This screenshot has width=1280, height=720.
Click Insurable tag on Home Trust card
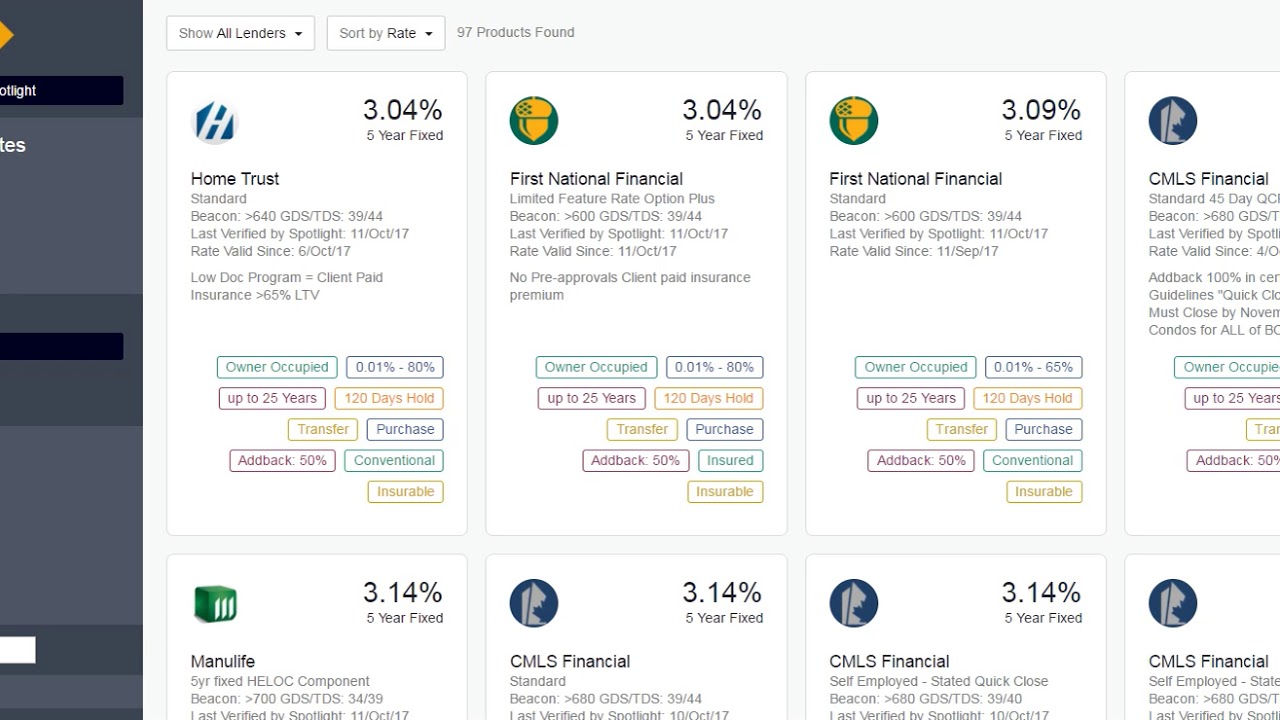(405, 491)
